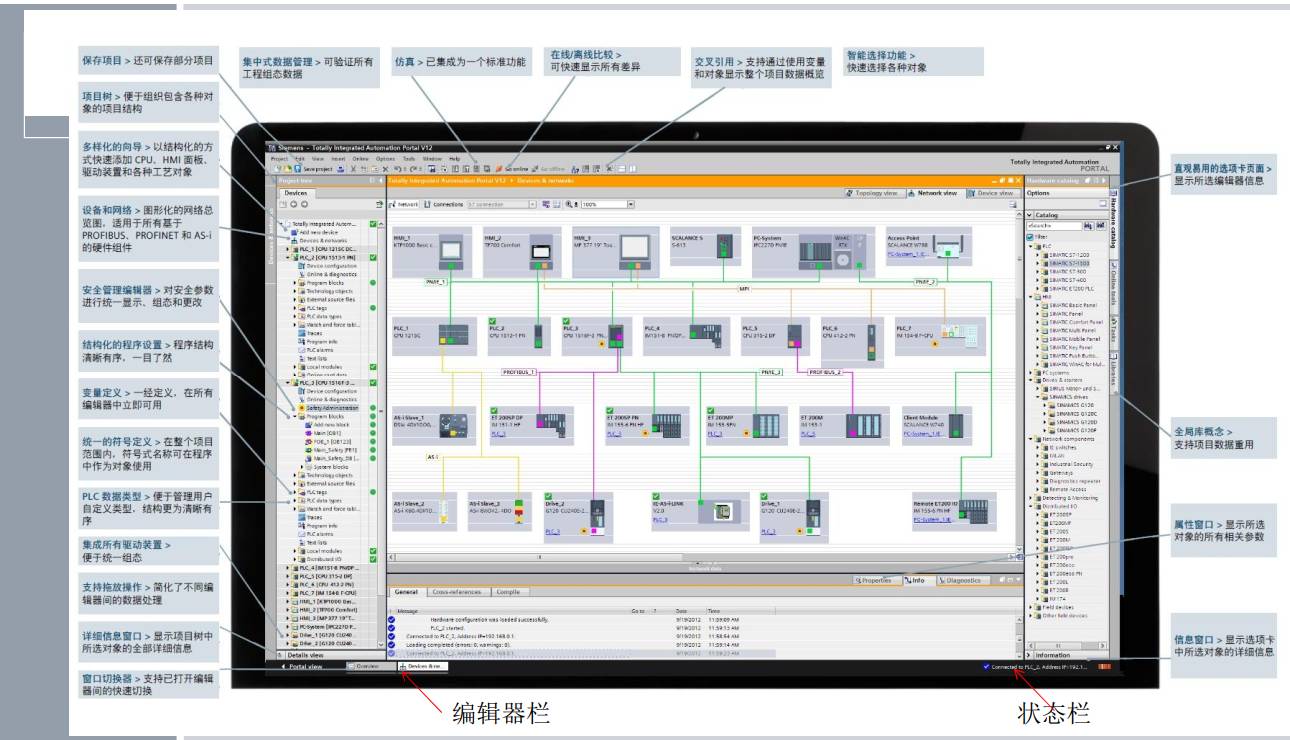Open the Project menu
The width and height of the screenshot is (1290, 740).
pyautogui.click(x=279, y=159)
